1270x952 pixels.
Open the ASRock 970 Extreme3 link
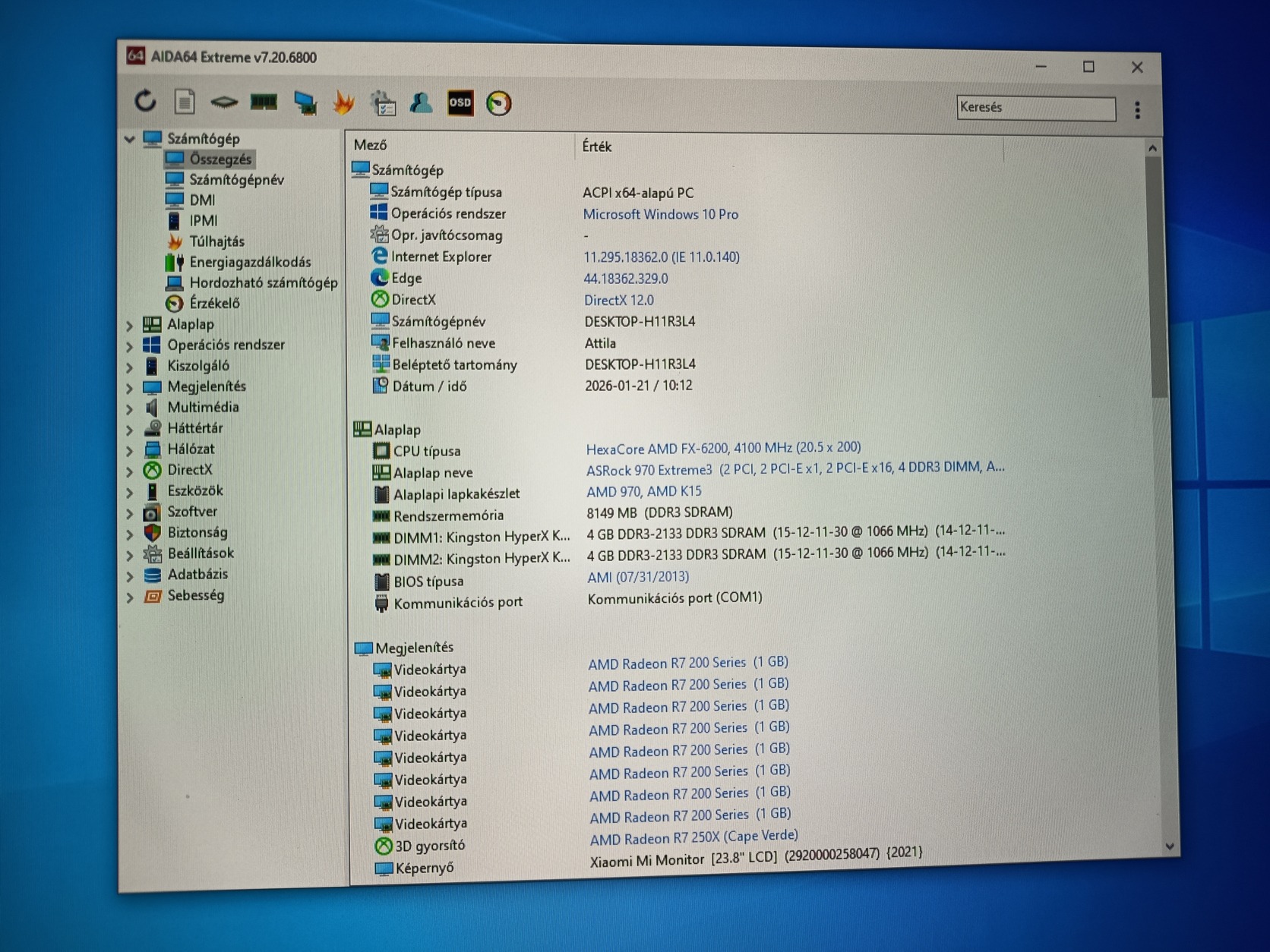coord(795,469)
